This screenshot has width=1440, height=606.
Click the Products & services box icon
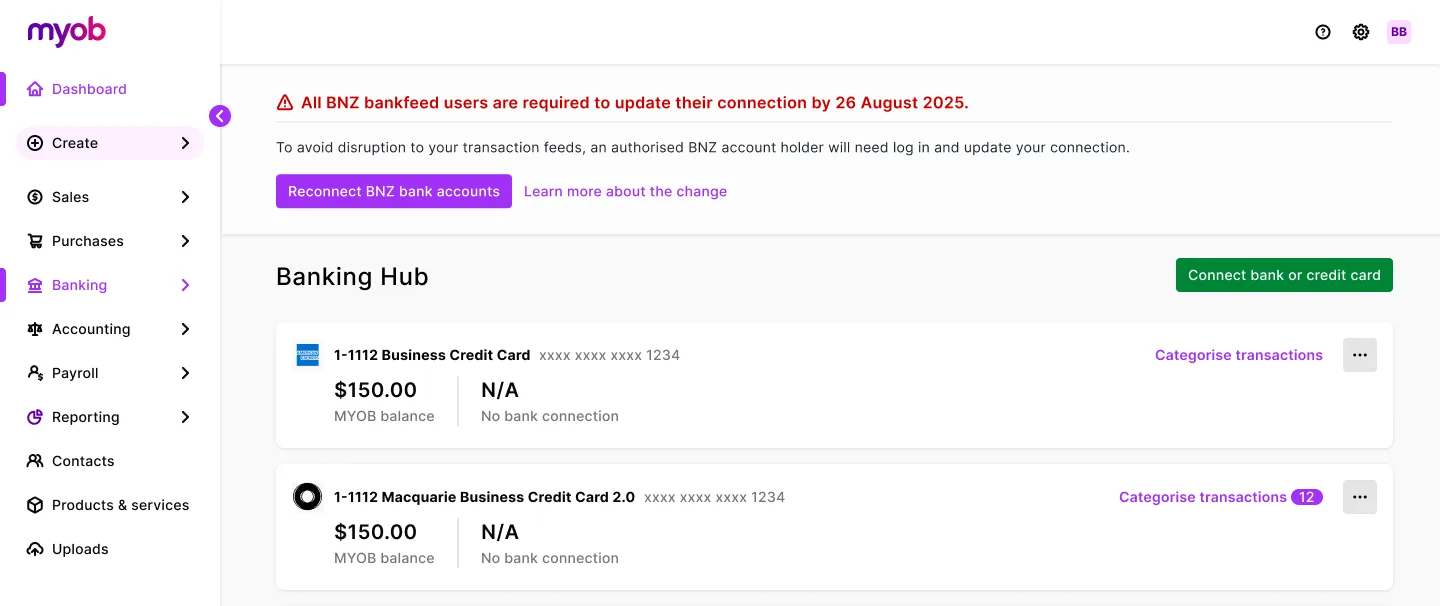click(35, 505)
